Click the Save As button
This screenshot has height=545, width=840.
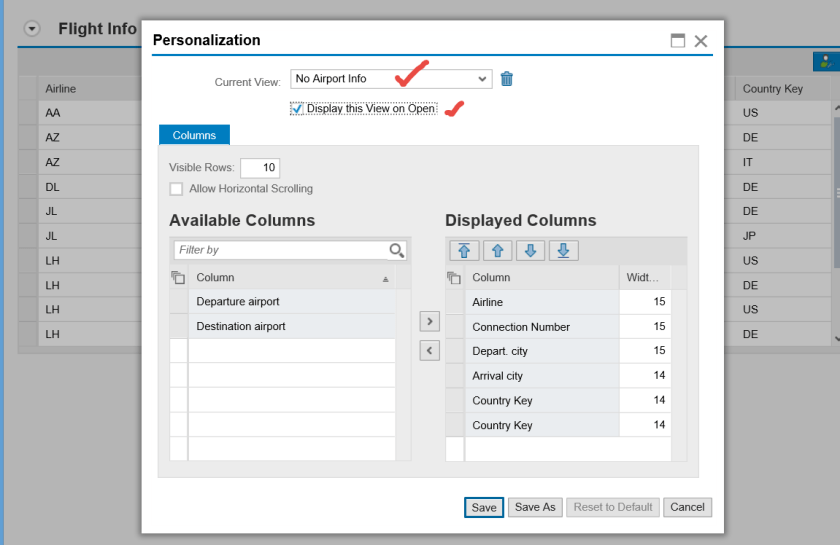coord(535,507)
